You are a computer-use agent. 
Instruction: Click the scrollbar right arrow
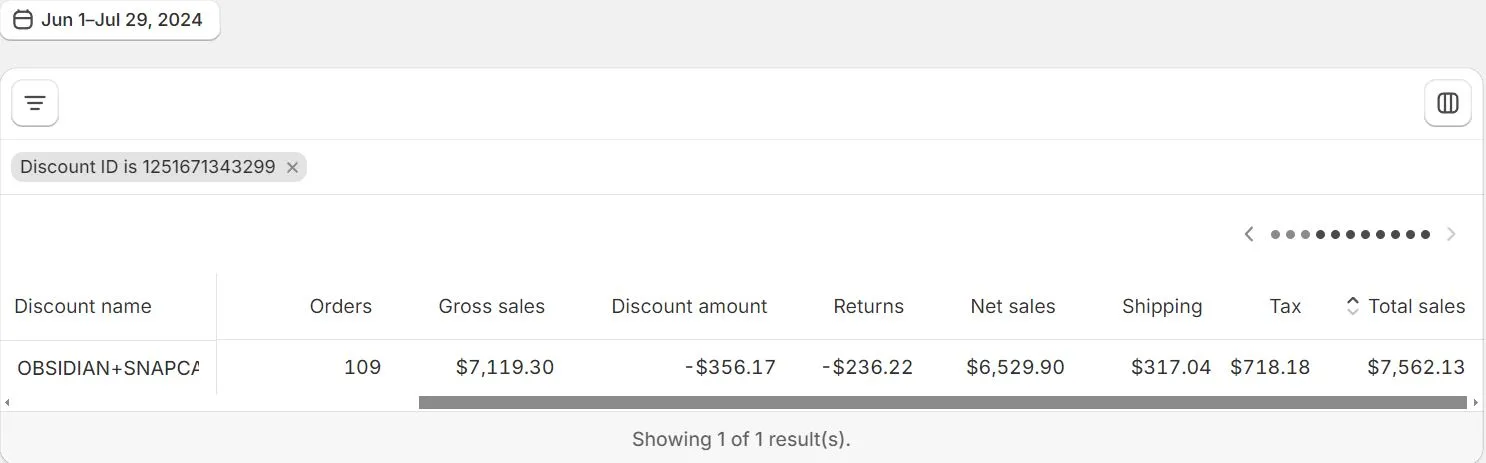click(1476, 402)
